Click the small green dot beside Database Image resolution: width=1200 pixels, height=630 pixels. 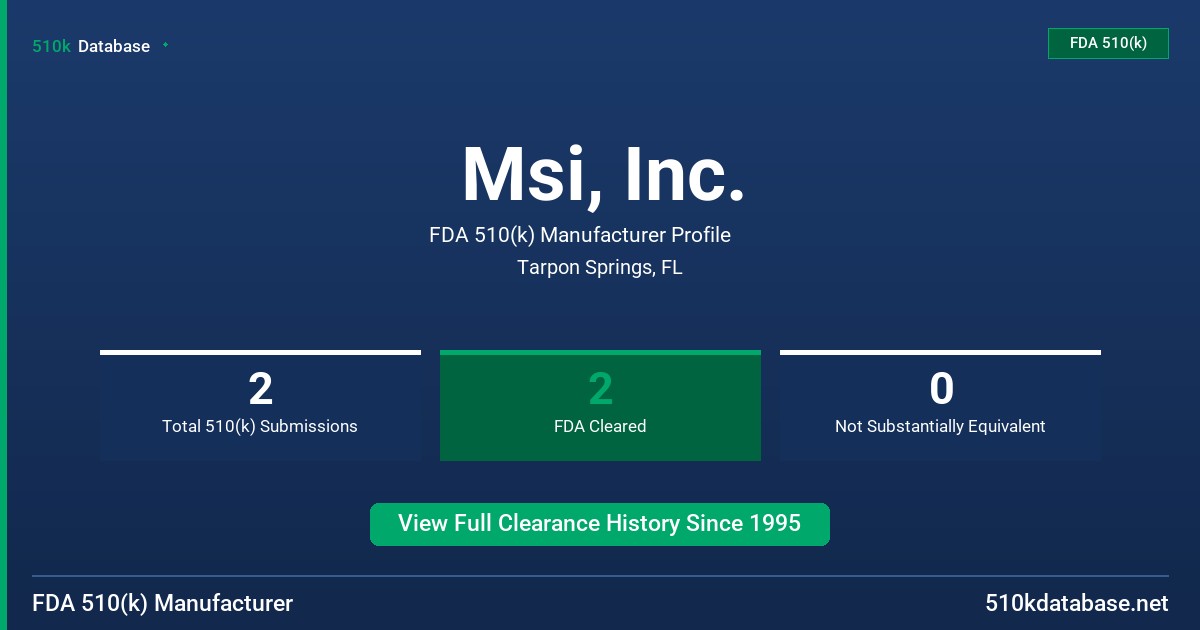(165, 45)
